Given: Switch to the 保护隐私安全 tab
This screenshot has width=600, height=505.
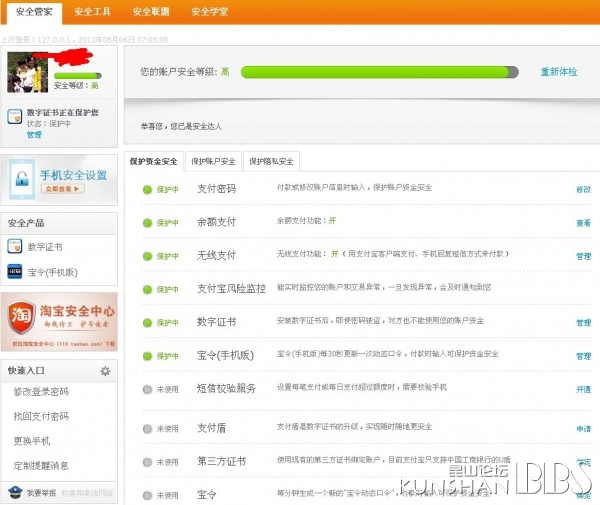Looking at the screenshot, I should (271, 162).
